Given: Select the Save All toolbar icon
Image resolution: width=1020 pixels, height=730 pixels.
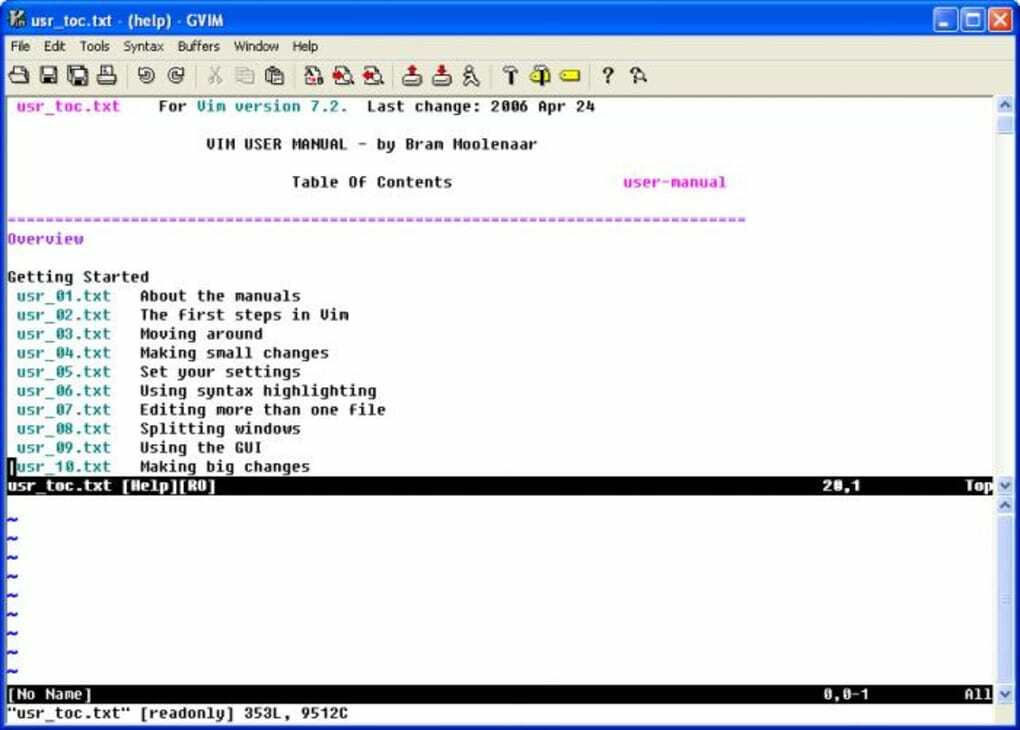Looking at the screenshot, I should pos(78,75).
